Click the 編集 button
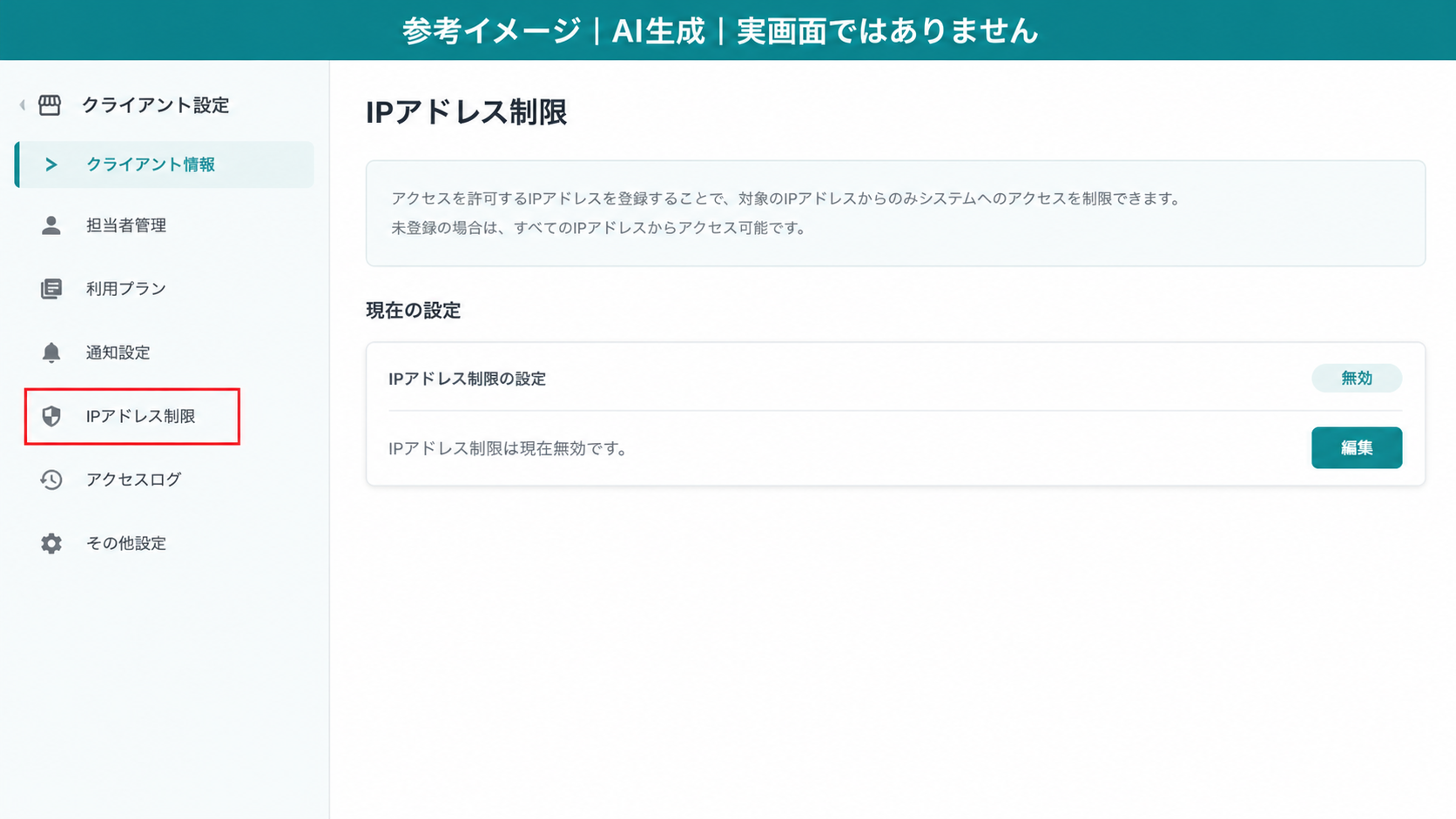This screenshot has width=1456, height=819. tap(1356, 447)
